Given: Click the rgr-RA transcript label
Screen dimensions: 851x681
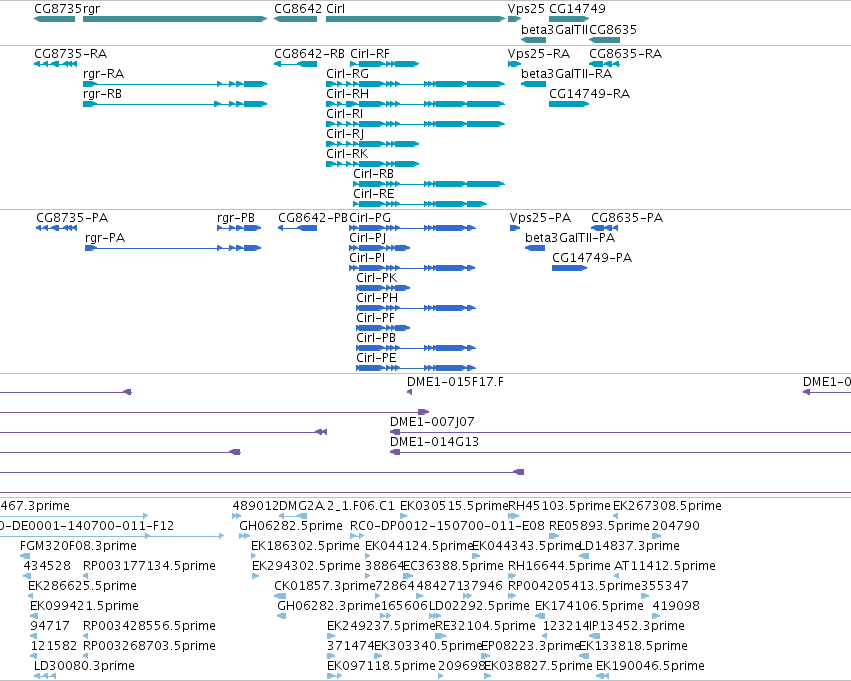Looking at the screenshot, I should click(104, 74).
